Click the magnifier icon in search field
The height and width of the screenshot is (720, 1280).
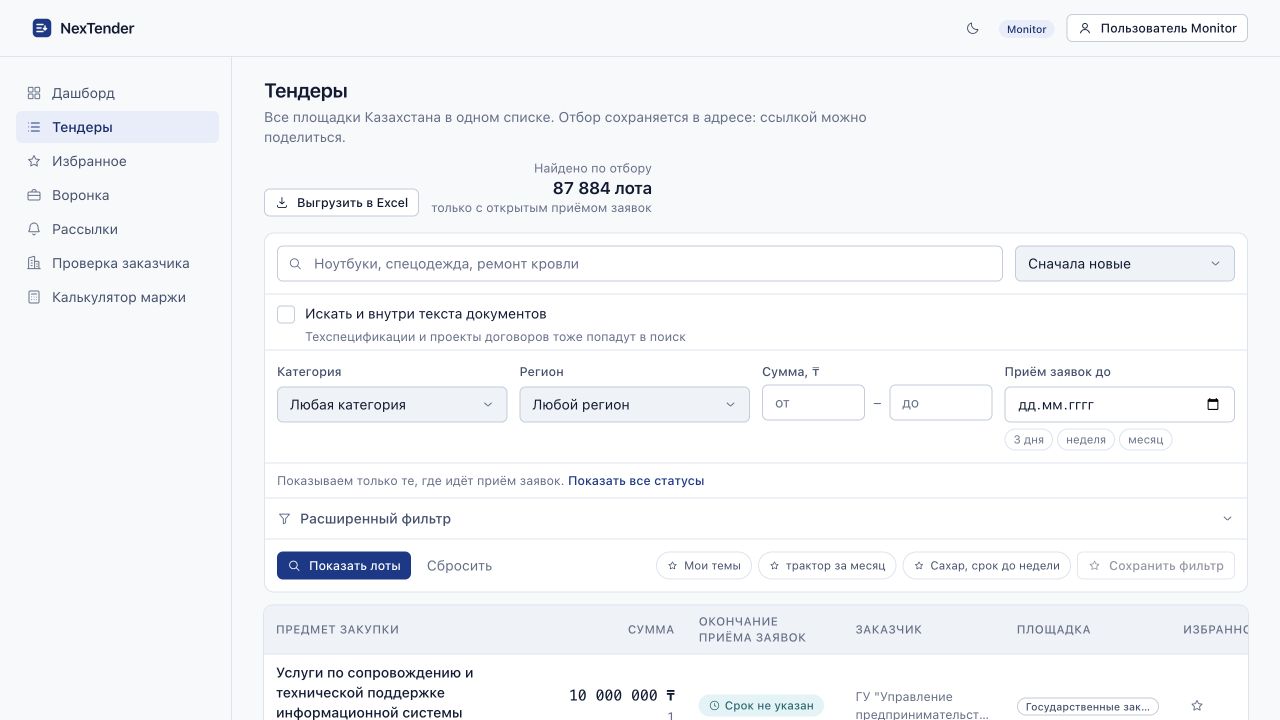[x=295, y=264]
